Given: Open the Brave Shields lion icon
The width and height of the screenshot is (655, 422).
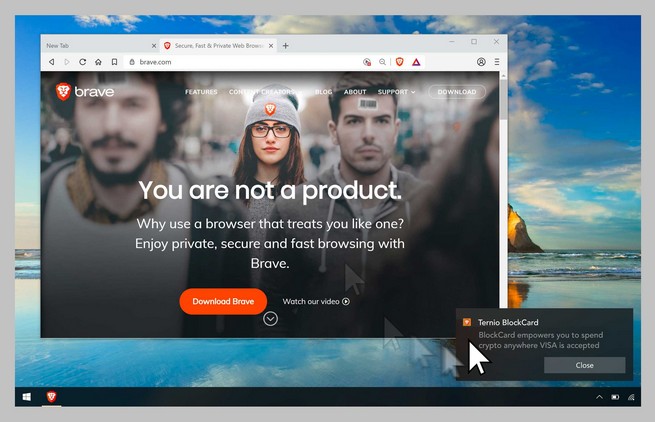Looking at the screenshot, I should [x=399, y=62].
